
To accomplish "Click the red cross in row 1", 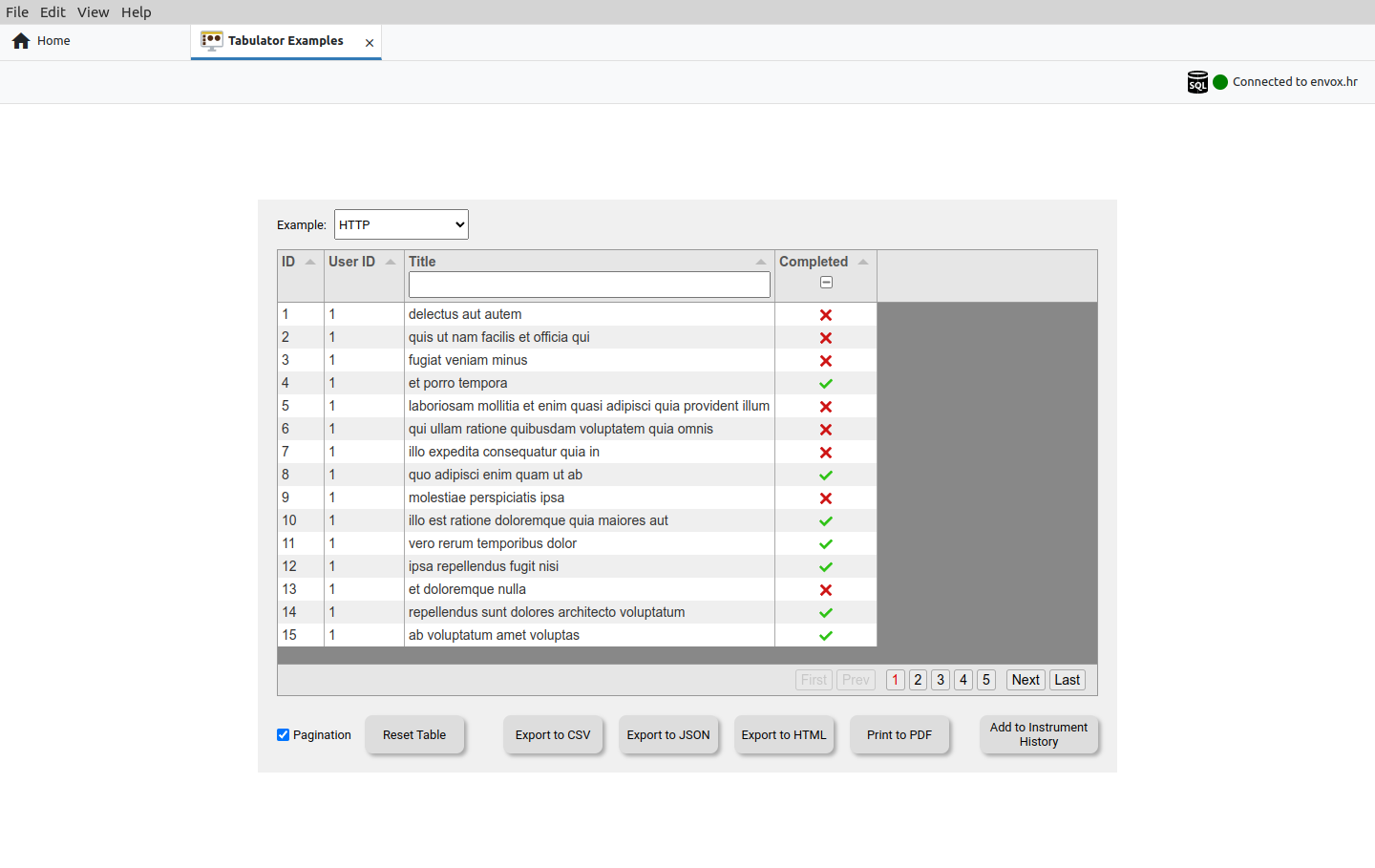I will [826, 315].
